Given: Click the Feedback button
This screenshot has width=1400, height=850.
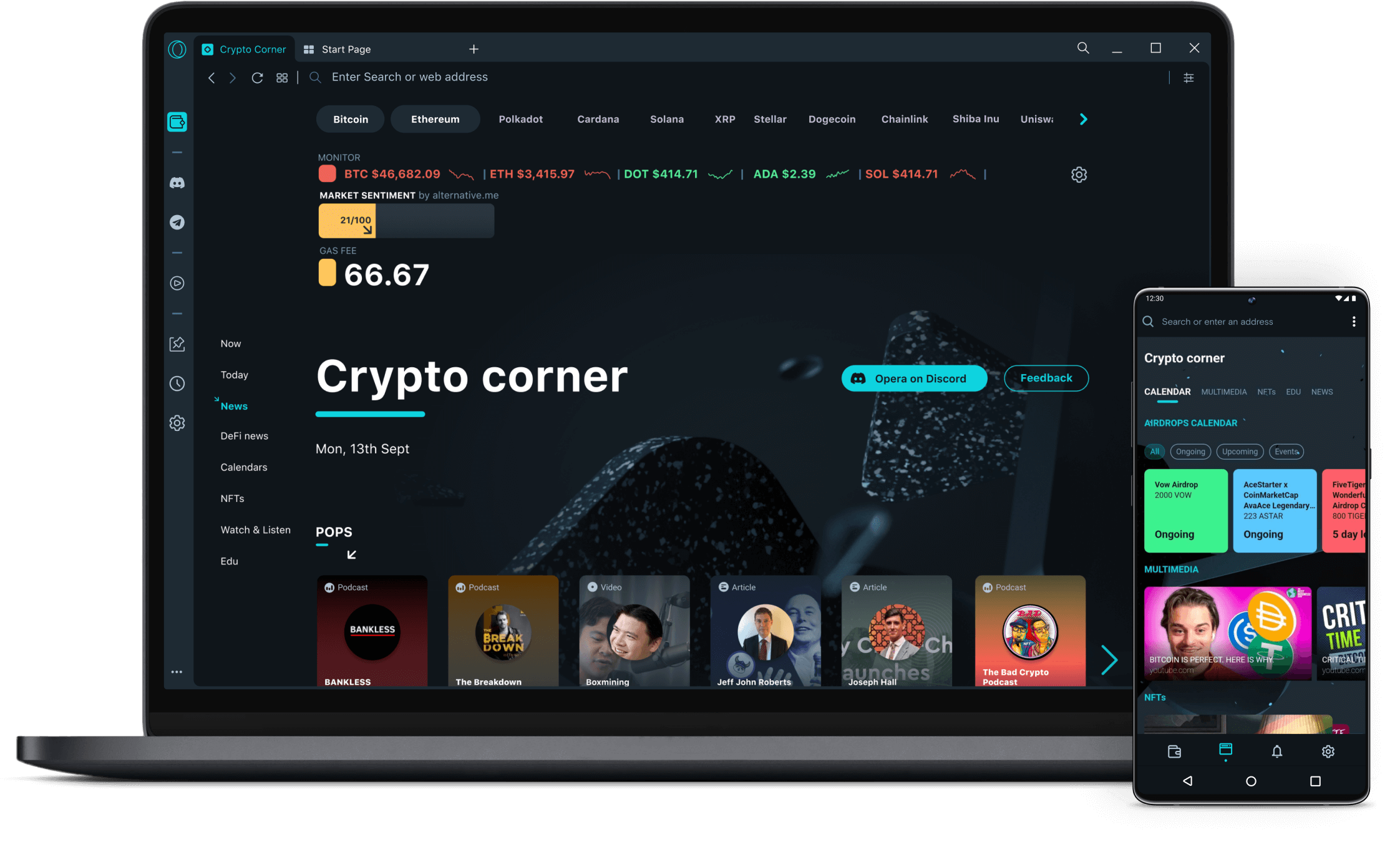Looking at the screenshot, I should (1046, 378).
